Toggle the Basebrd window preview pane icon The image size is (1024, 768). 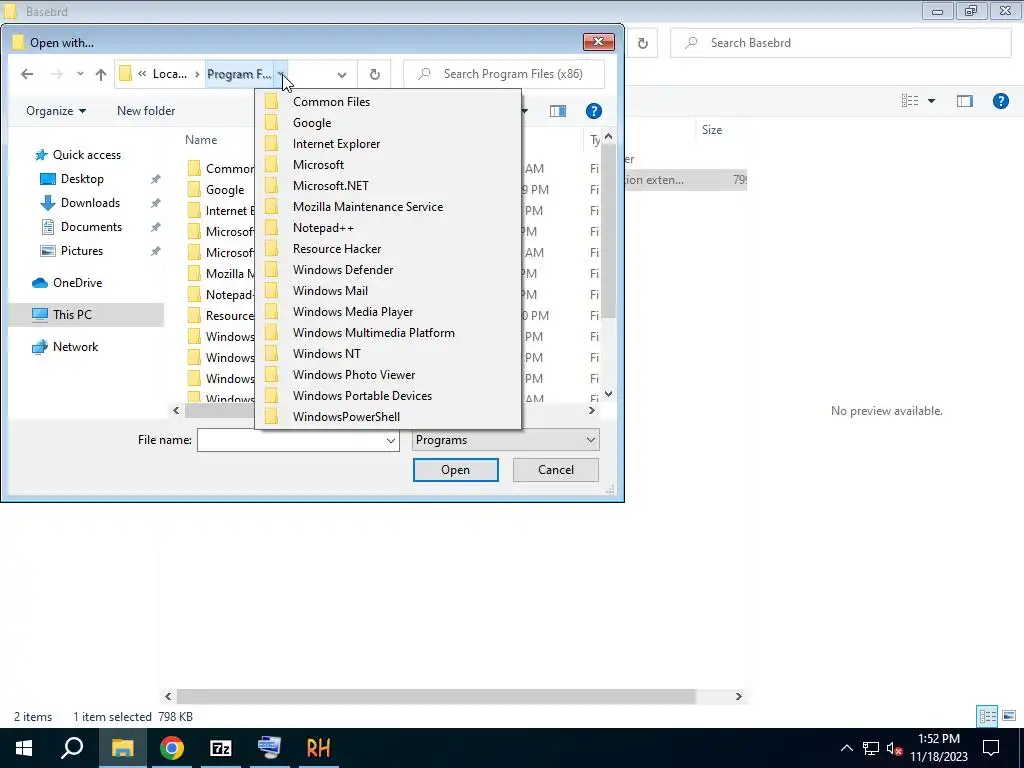coord(965,101)
